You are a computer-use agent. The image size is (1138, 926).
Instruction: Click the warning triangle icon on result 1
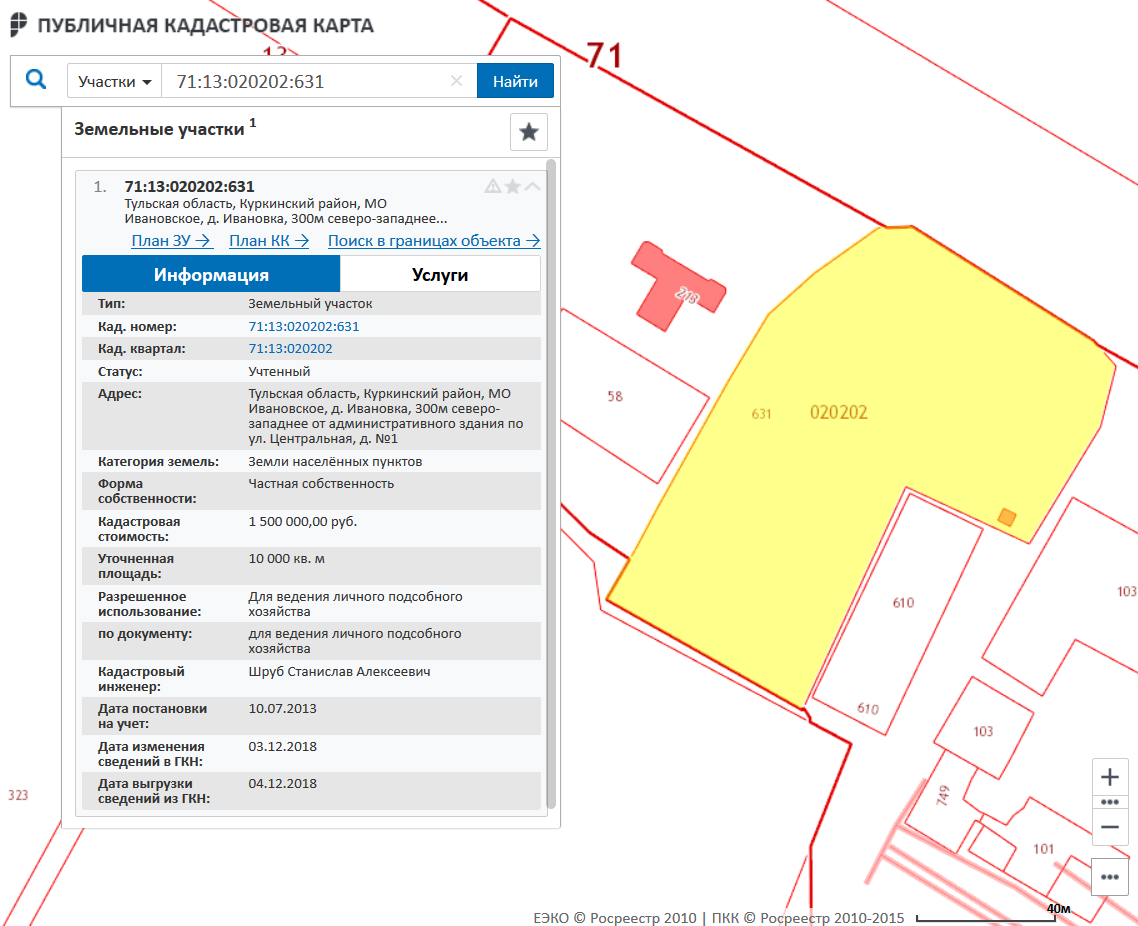click(492, 186)
